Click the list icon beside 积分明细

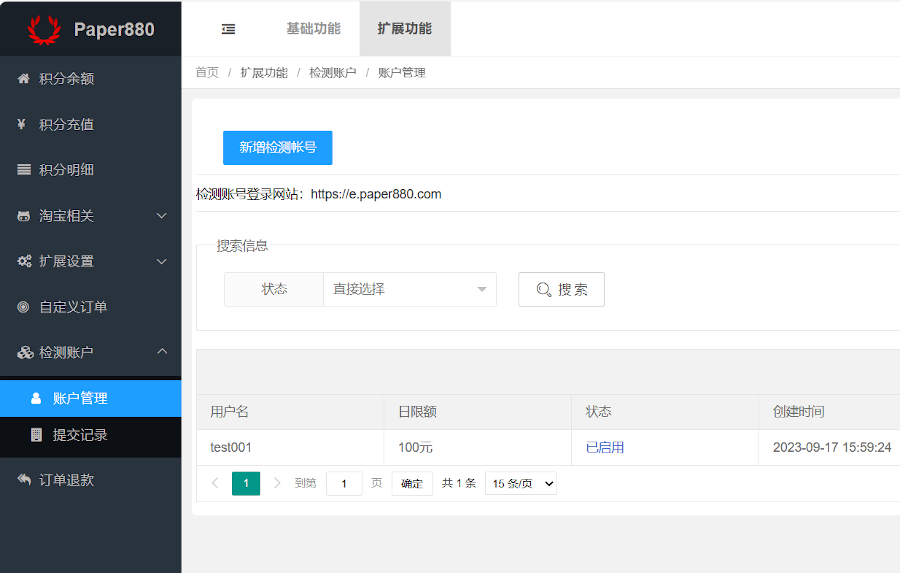pos(24,170)
